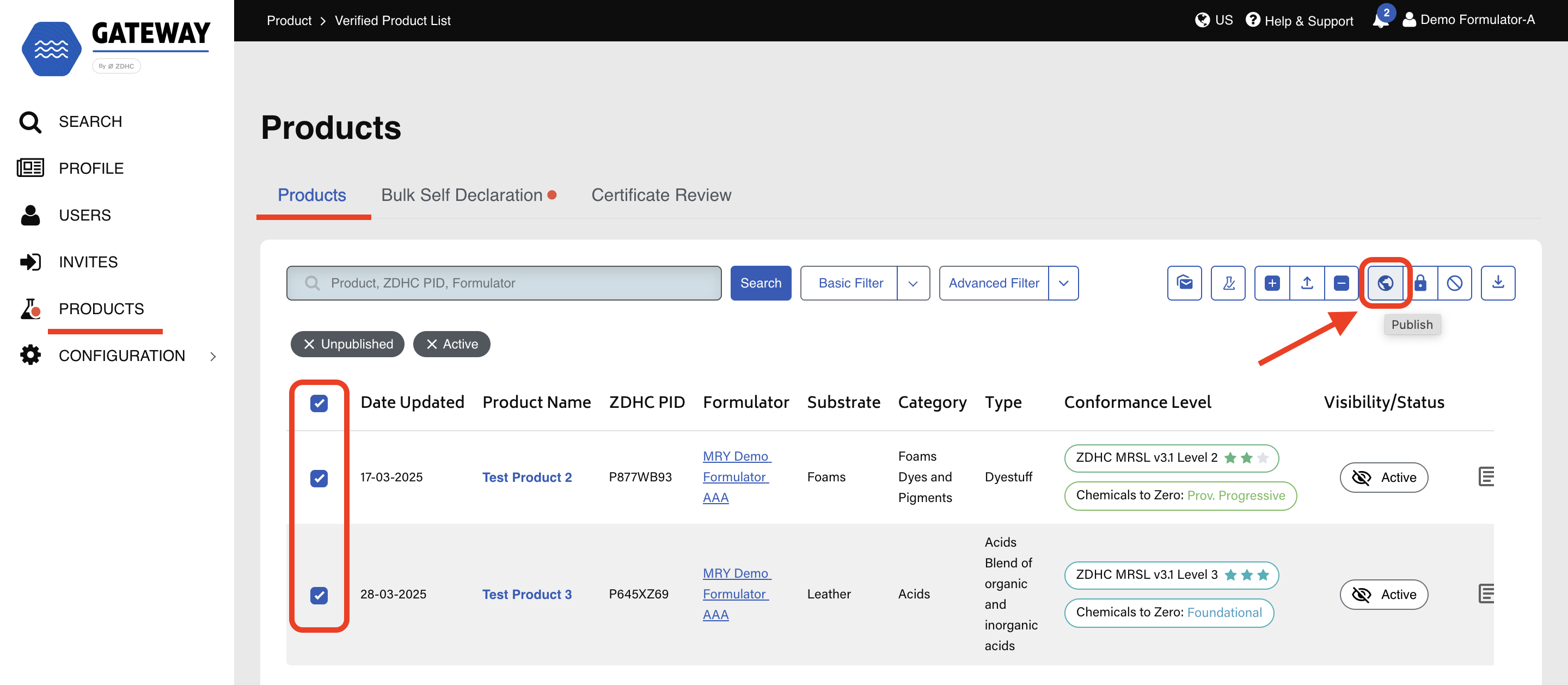Remove the Active filter chip

(452, 344)
